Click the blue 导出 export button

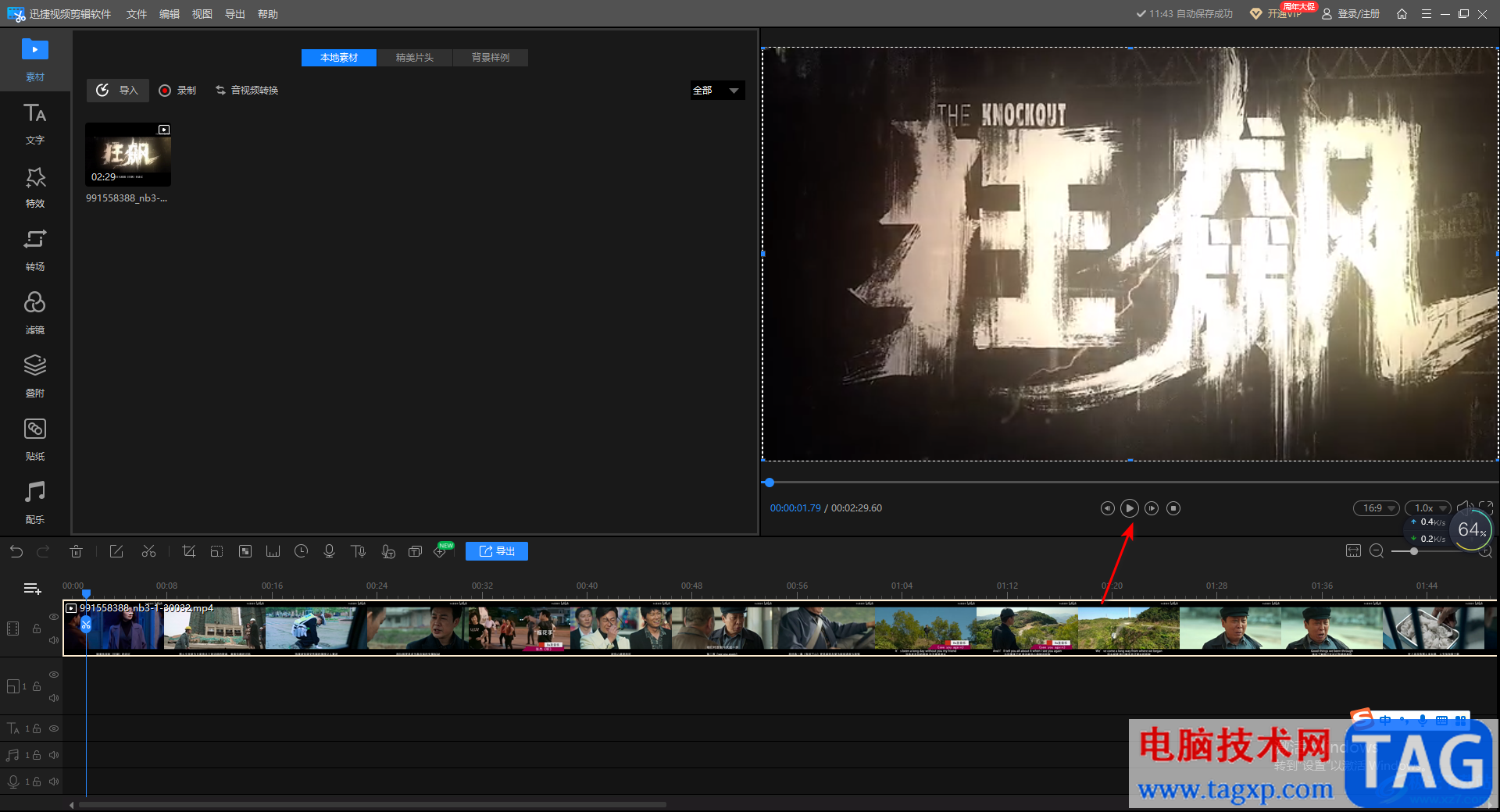497,551
